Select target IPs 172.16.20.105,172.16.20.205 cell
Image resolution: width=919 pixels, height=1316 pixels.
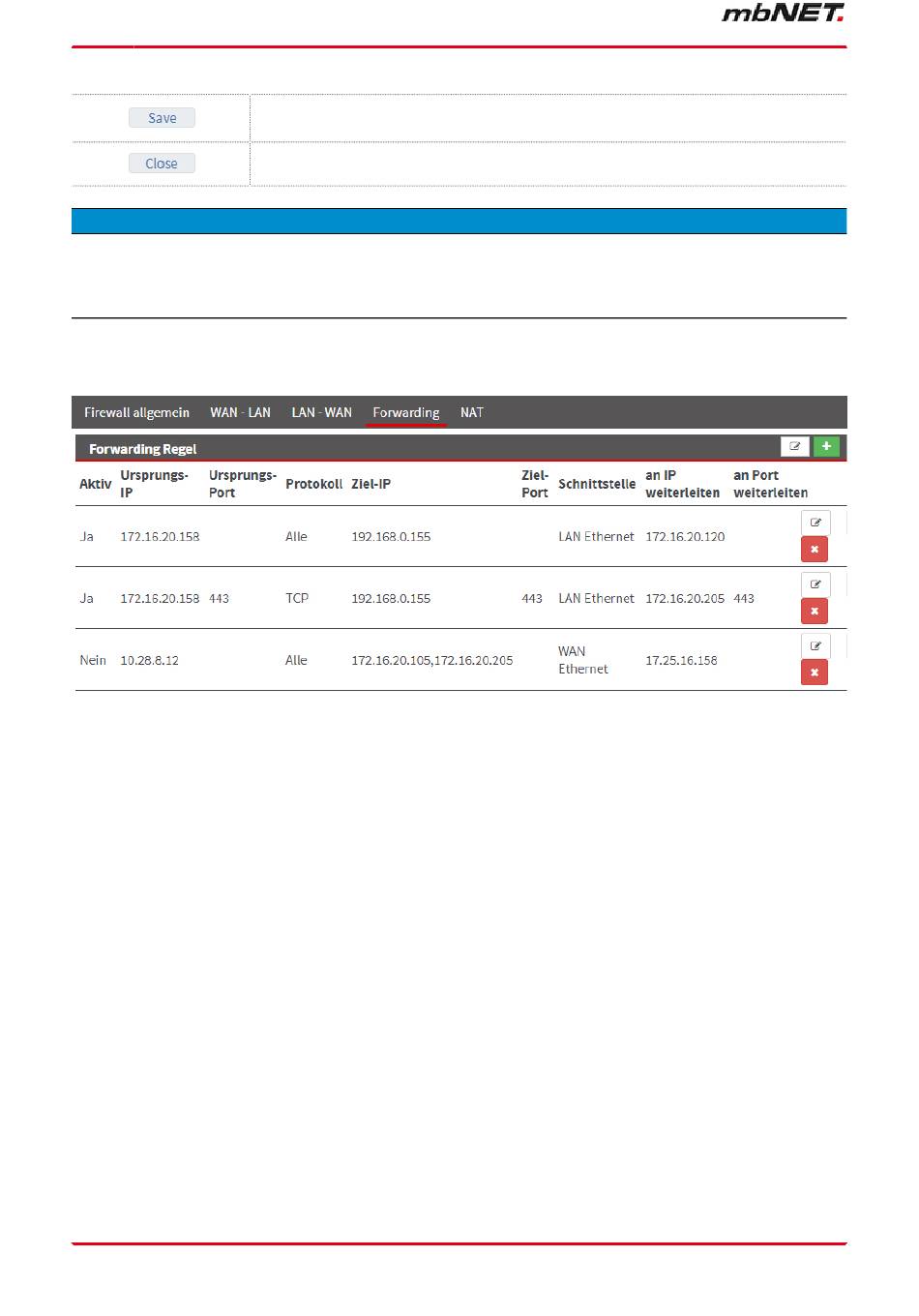tap(432, 660)
